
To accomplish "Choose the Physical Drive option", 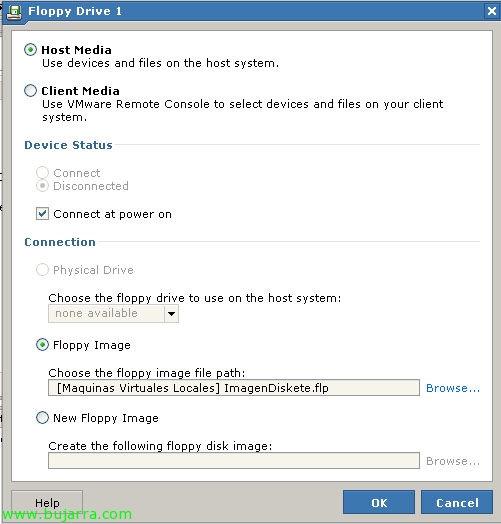I will tap(42, 270).
